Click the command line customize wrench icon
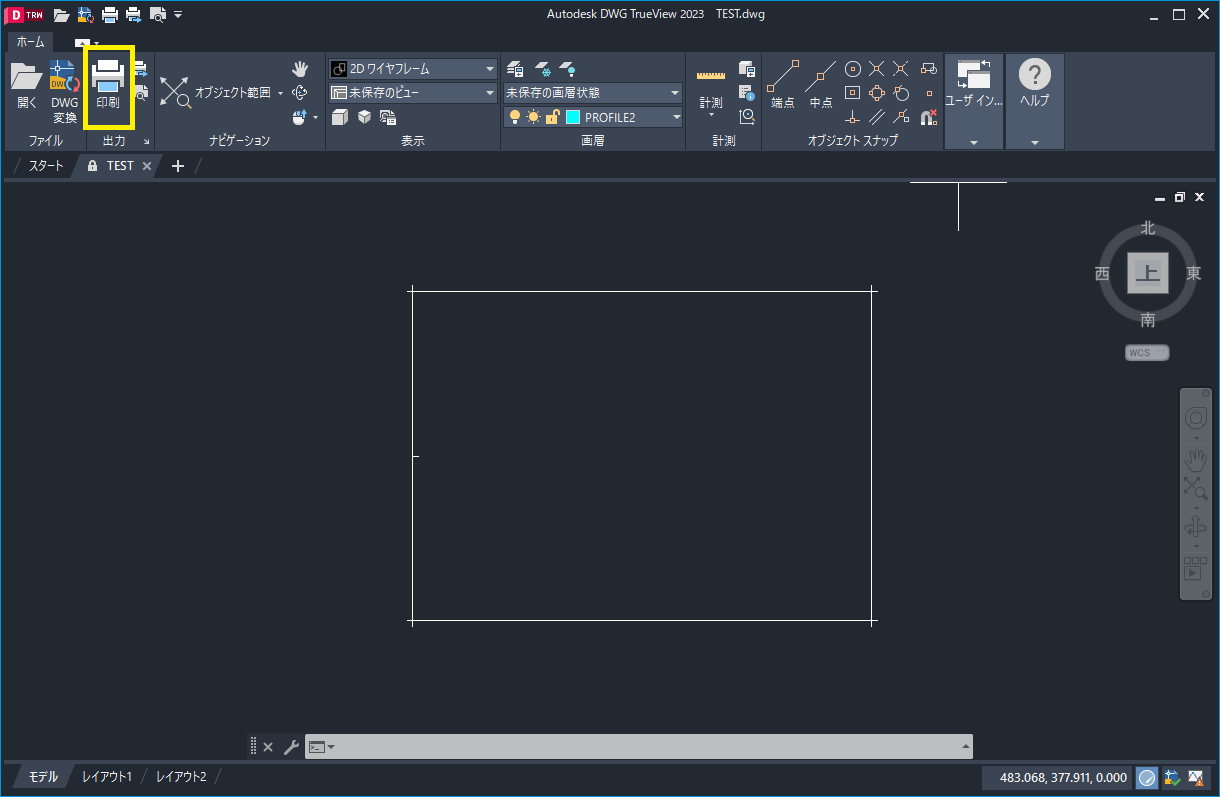1220x797 pixels. pos(291,747)
